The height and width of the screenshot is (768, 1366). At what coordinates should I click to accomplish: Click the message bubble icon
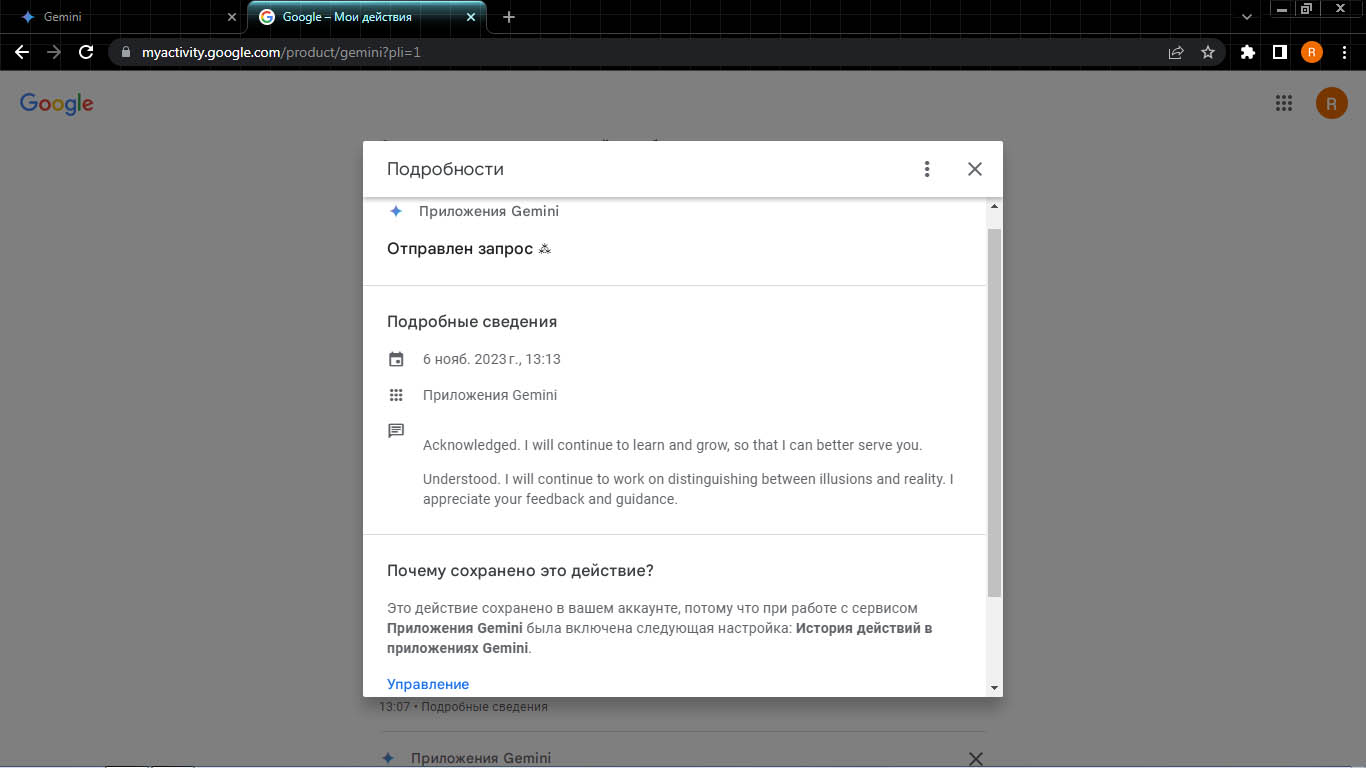point(396,431)
